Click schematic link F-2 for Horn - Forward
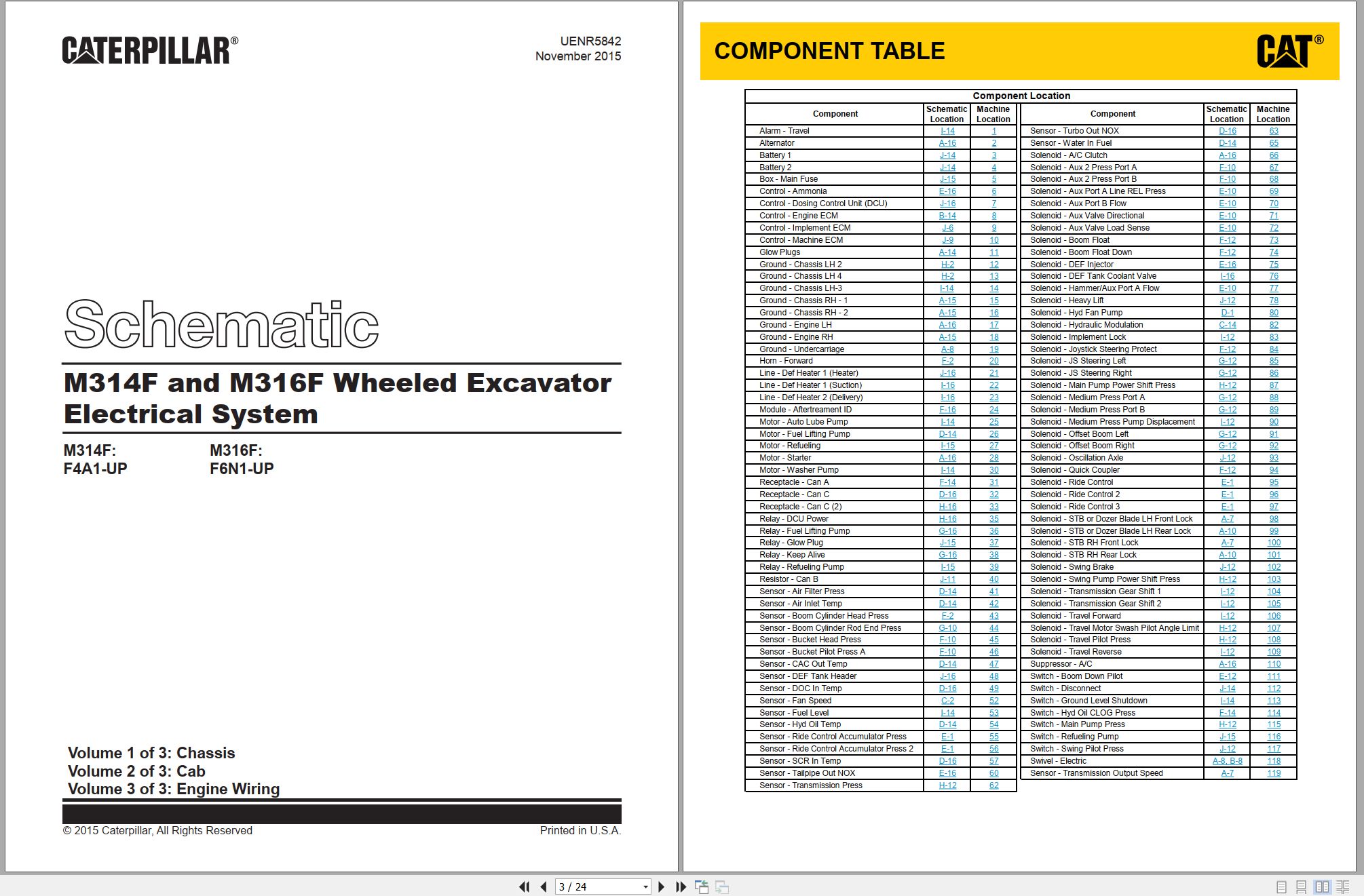Image resolution: width=1364 pixels, height=896 pixels. [947, 361]
